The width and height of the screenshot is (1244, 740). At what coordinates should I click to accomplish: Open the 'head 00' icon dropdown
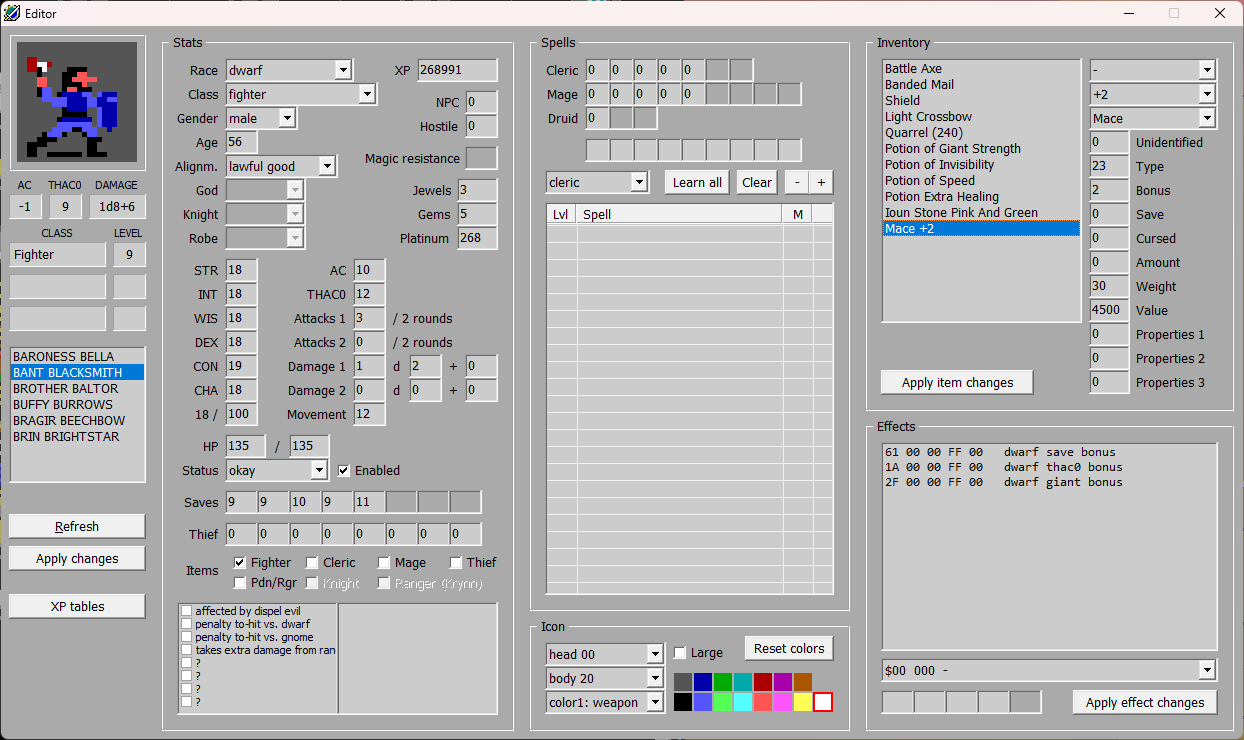coord(655,655)
